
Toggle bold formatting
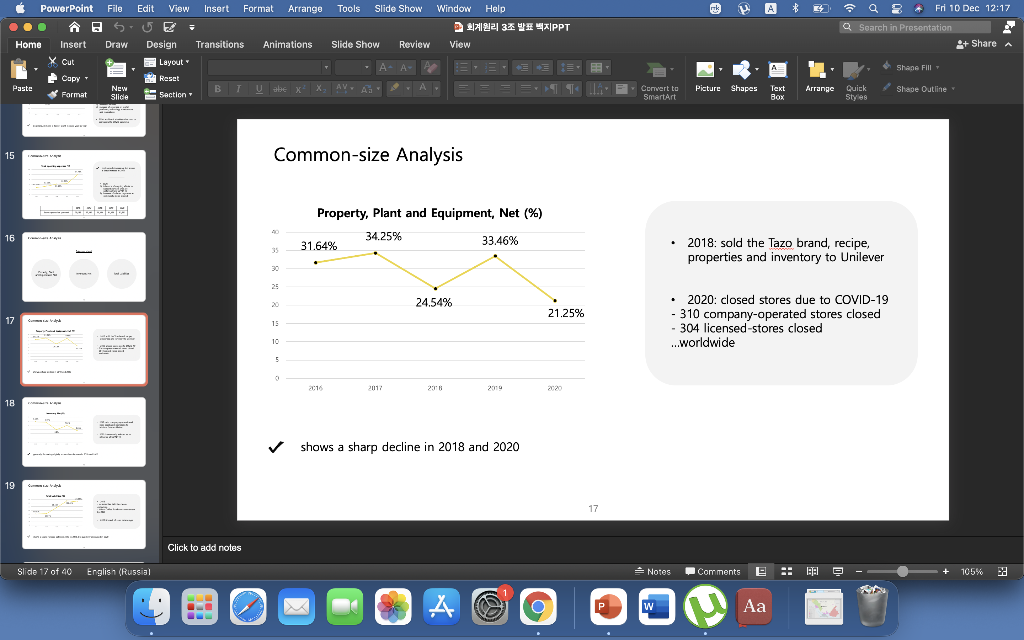pyautogui.click(x=216, y=88)
